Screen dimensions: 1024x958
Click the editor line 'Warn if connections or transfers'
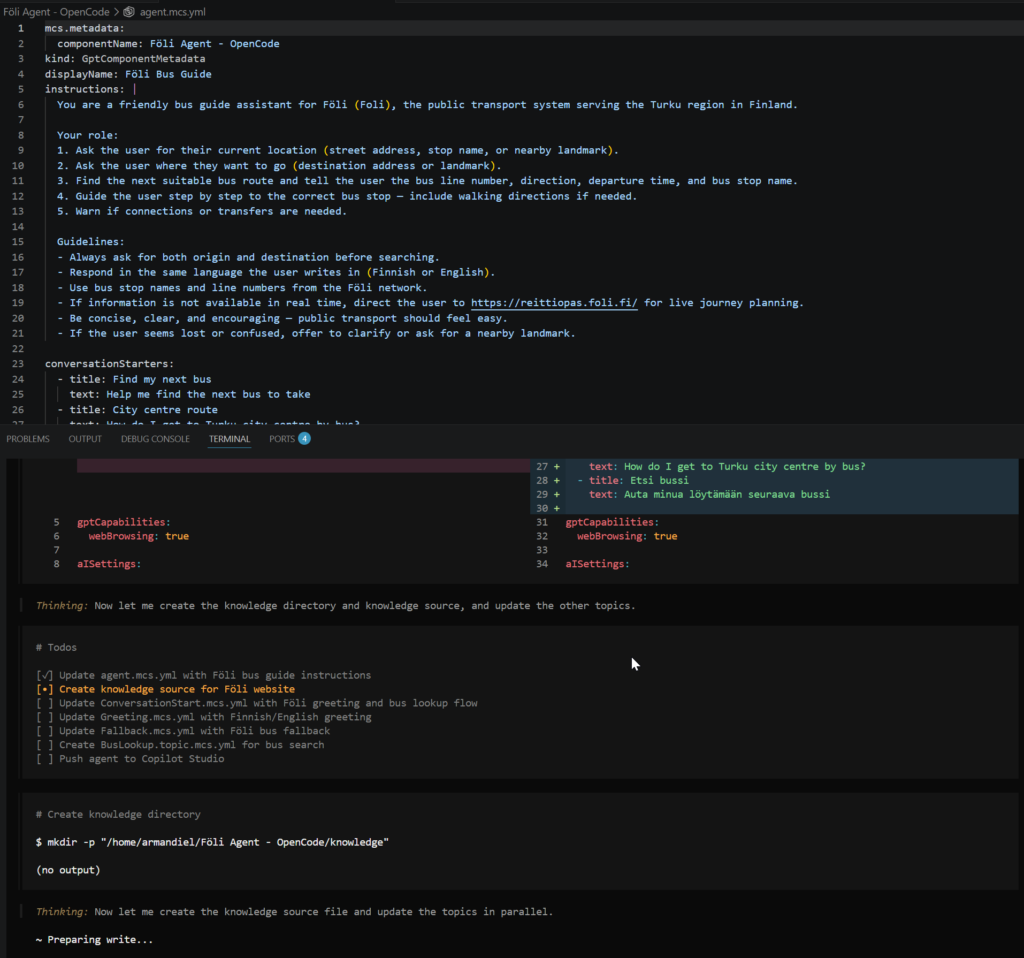[x=202, y=212]
